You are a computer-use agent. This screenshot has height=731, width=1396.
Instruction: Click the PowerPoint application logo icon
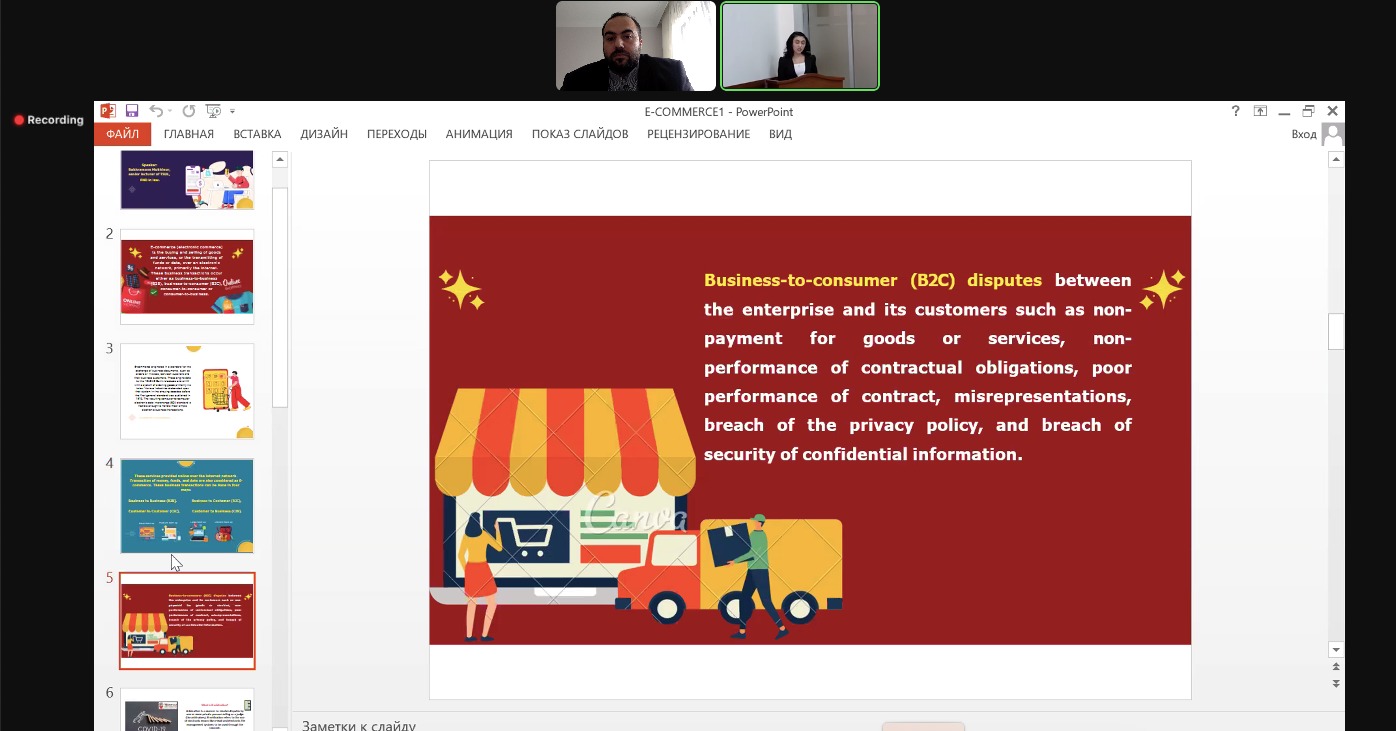tap(108, 111)
